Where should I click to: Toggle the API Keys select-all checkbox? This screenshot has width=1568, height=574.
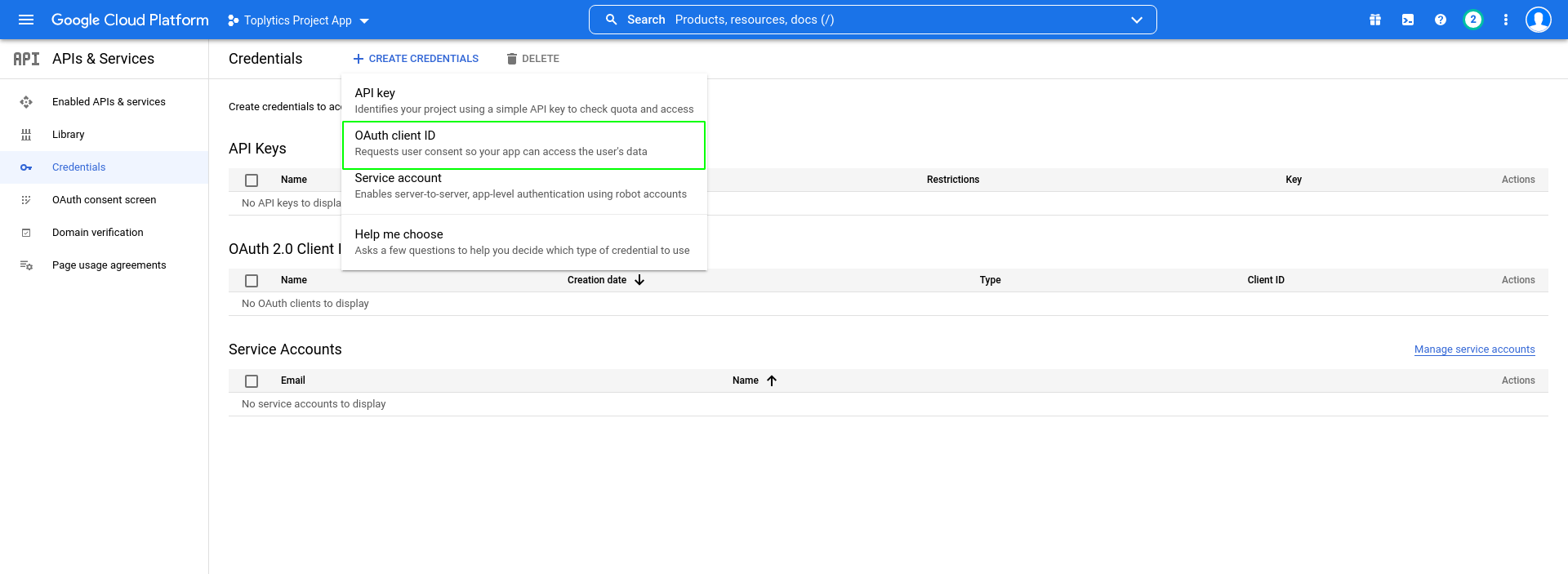point(252,180)
